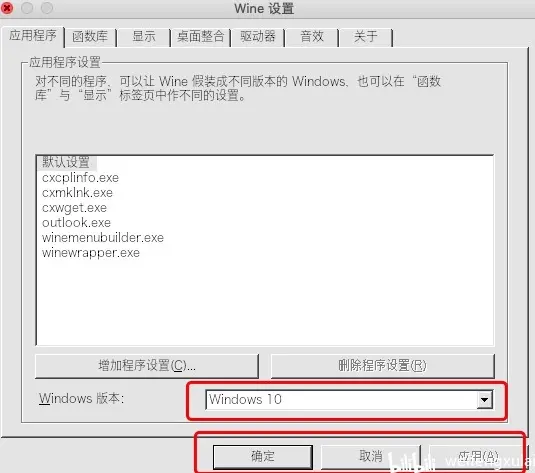Image resolution: width=535 pixels, height=473 pixels.
Task: Click the 删除程序设置(R) button
Action: click(382, 366)
